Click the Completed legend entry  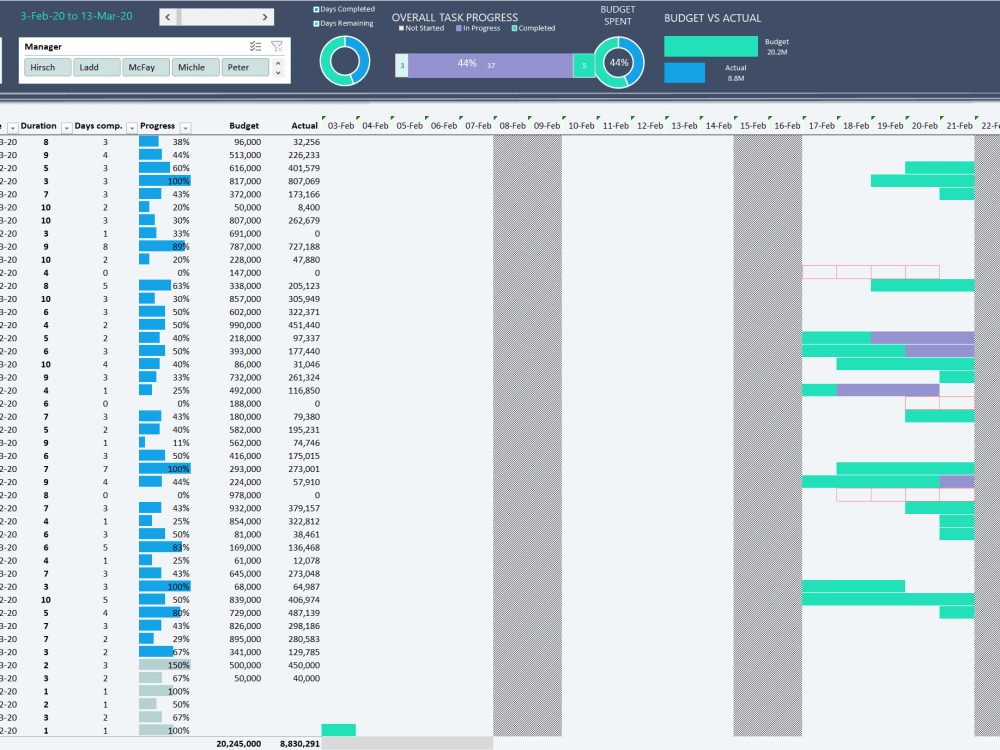(533, 29)
